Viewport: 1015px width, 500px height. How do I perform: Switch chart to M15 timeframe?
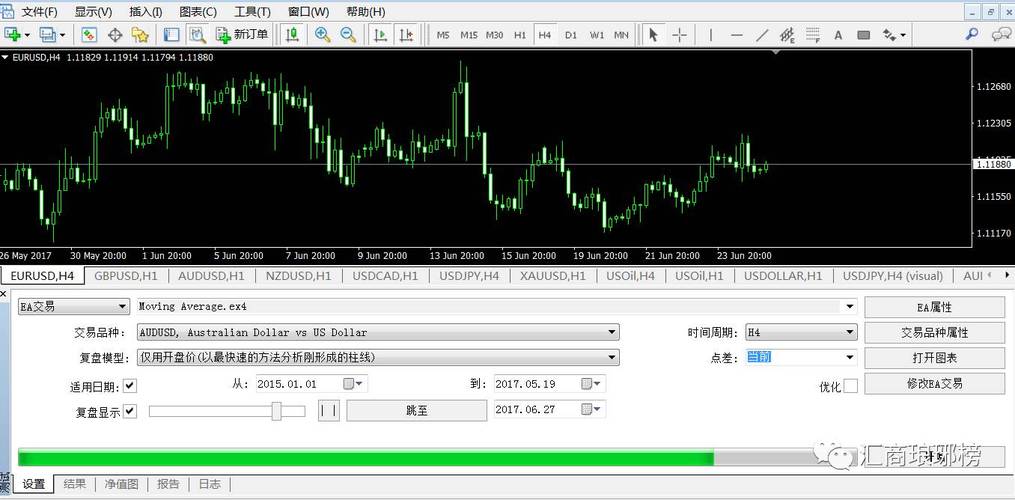tap(469, 35)
